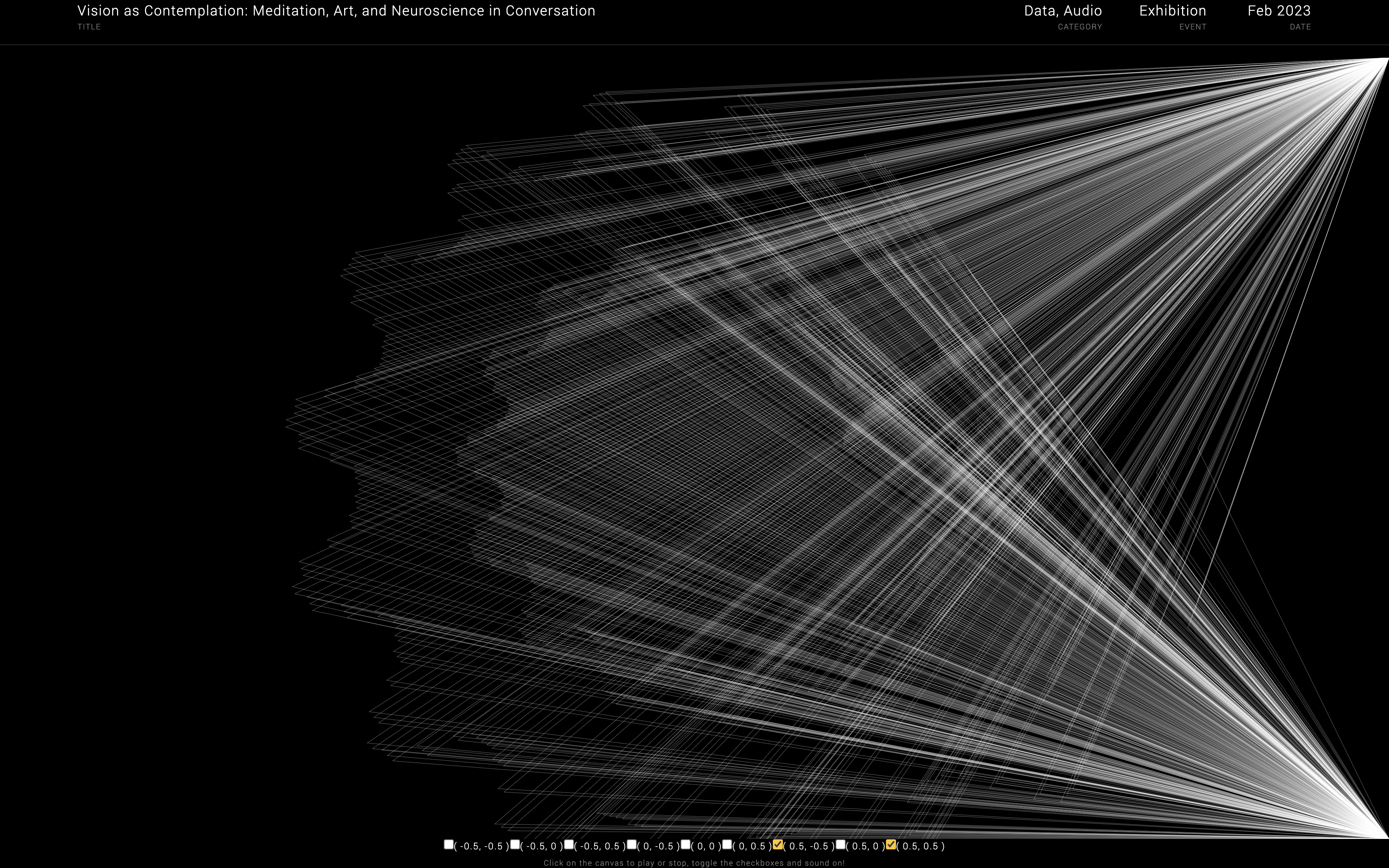Click the Exhibition event text

pyautogui.click(x=1172, y=11)
